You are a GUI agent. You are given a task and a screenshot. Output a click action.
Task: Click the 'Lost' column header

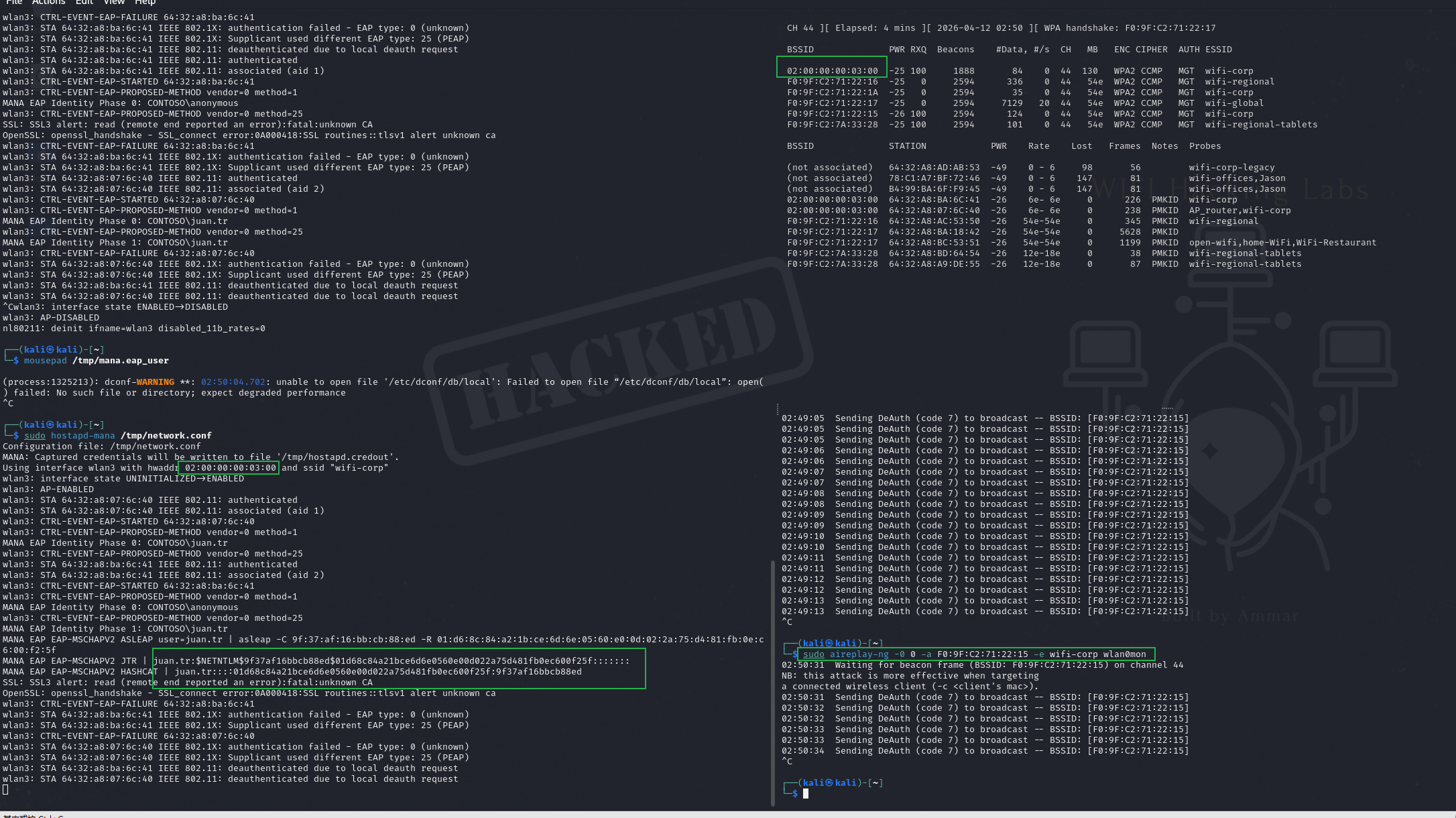click(1081, 146)
